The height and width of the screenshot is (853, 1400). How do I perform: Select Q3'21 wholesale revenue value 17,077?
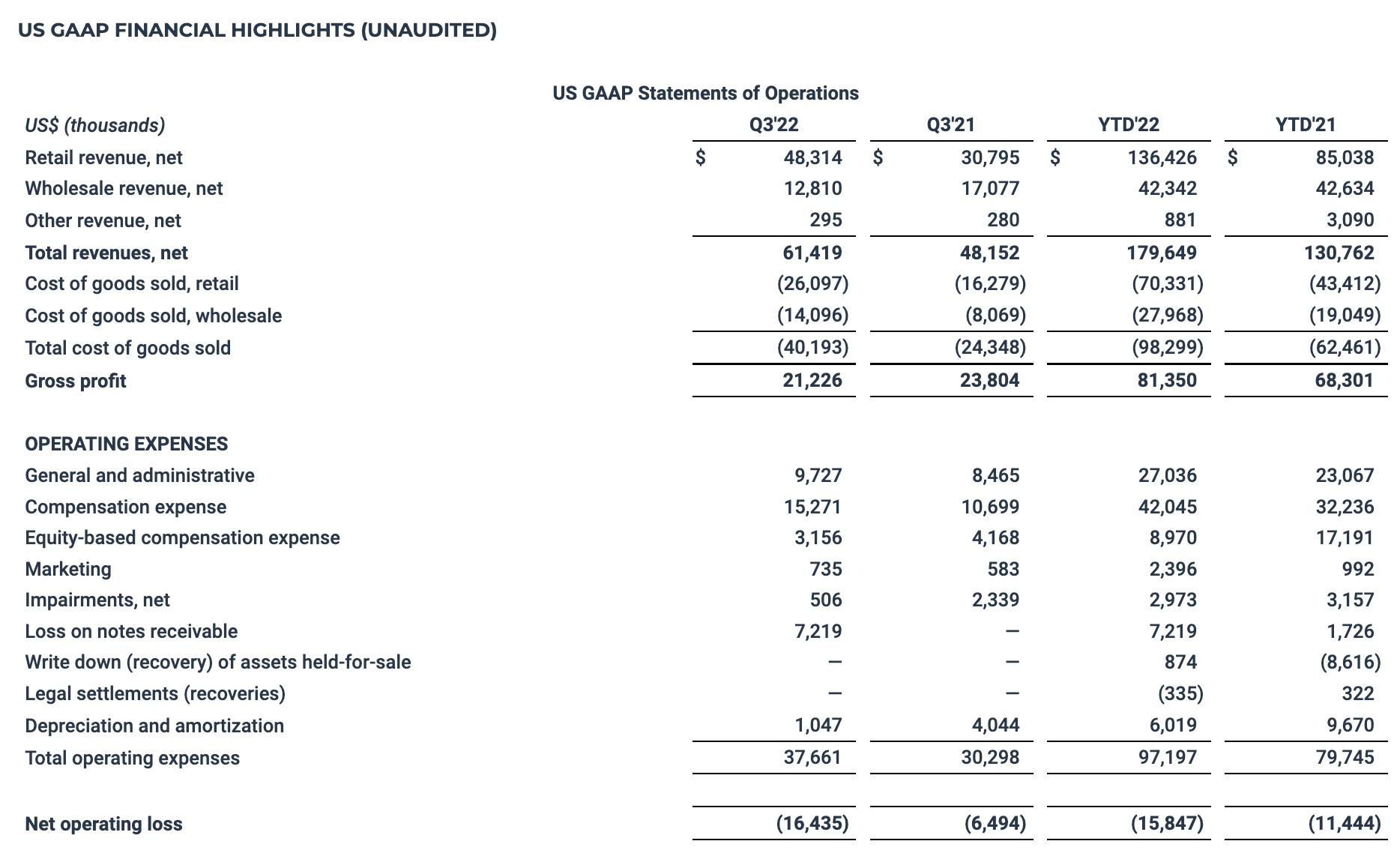[x=989, y=188]
